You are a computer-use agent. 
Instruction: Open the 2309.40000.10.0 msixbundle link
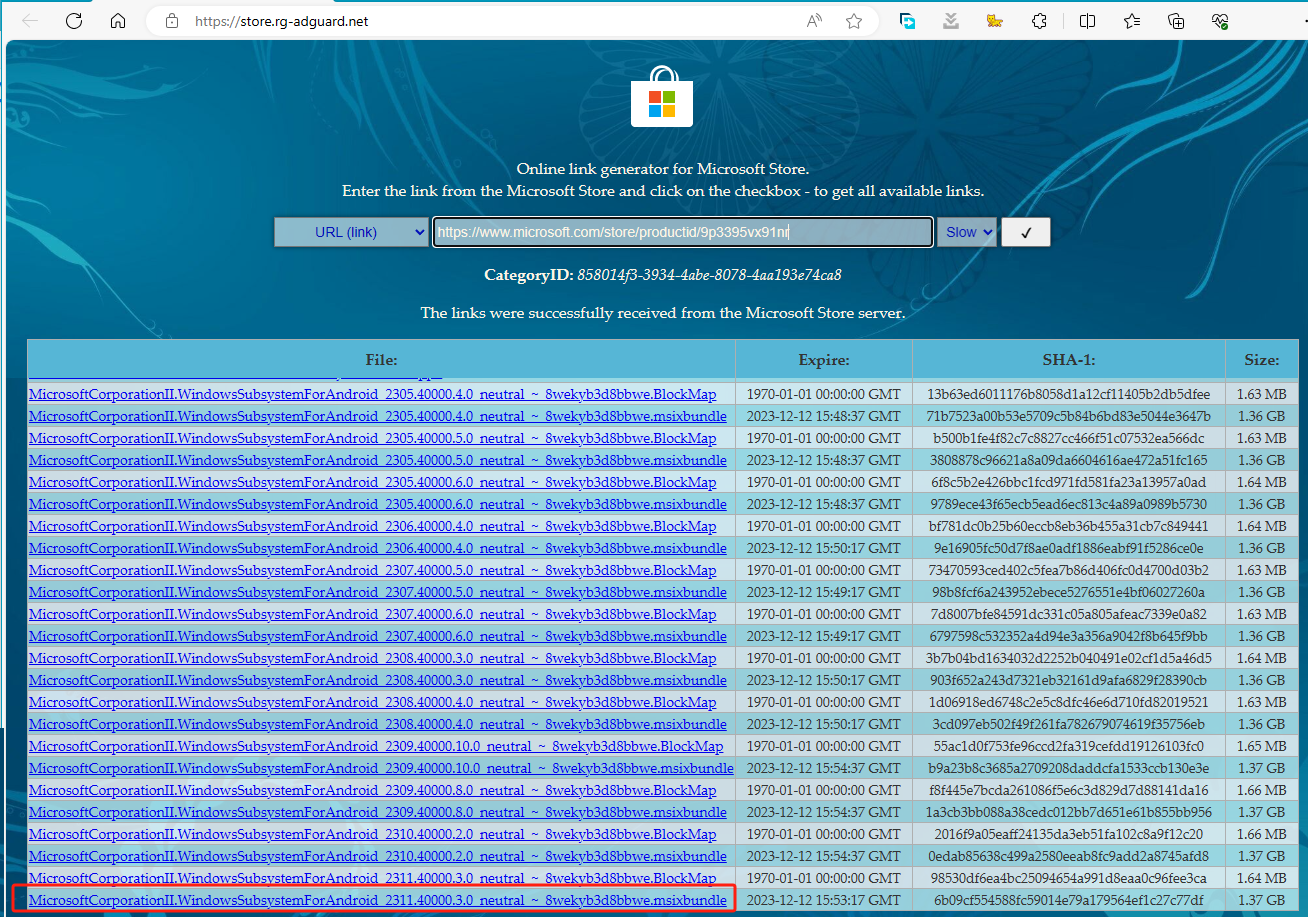click(x=381, y=768)
